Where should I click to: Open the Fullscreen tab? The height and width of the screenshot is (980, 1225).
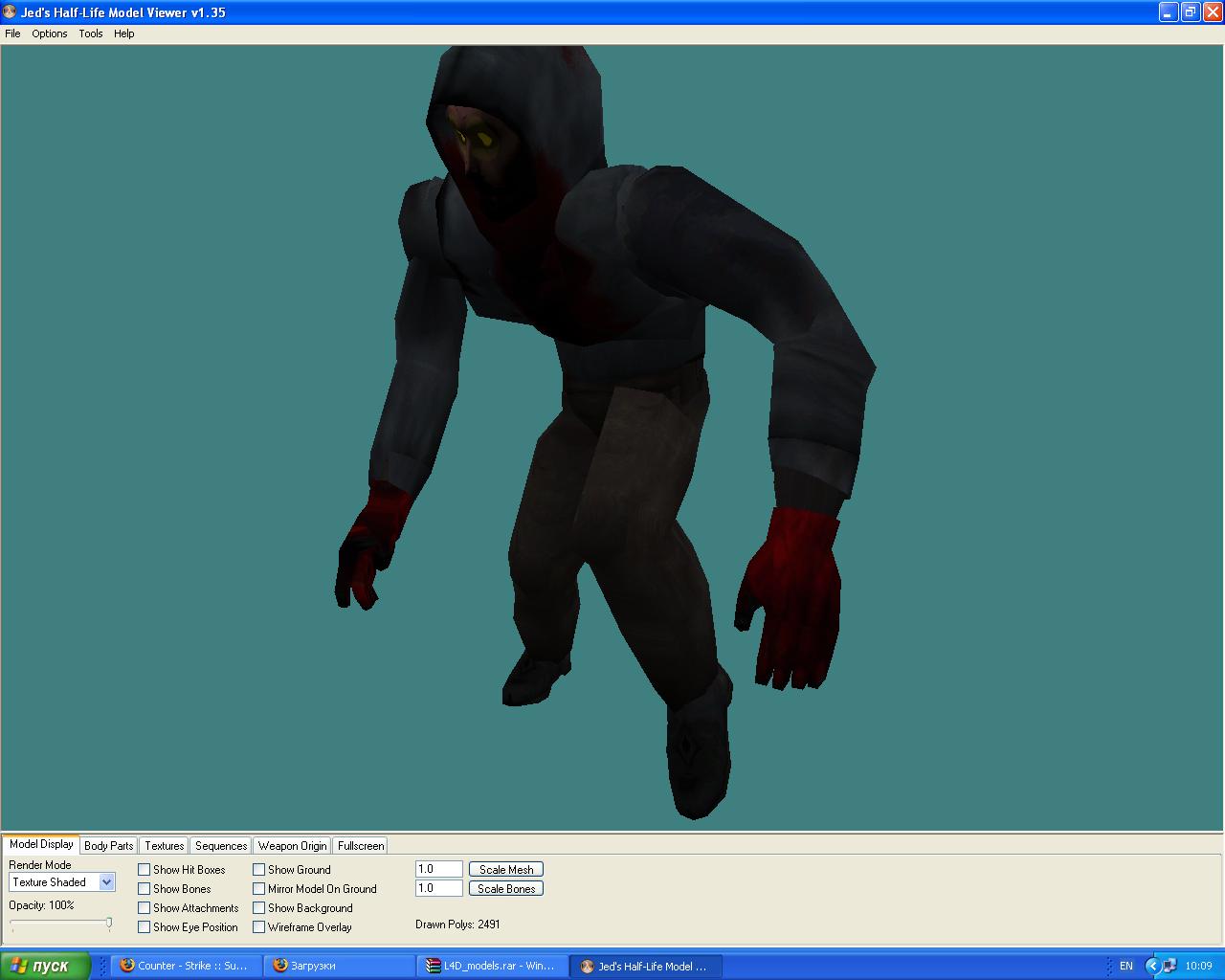click(361, 846)
